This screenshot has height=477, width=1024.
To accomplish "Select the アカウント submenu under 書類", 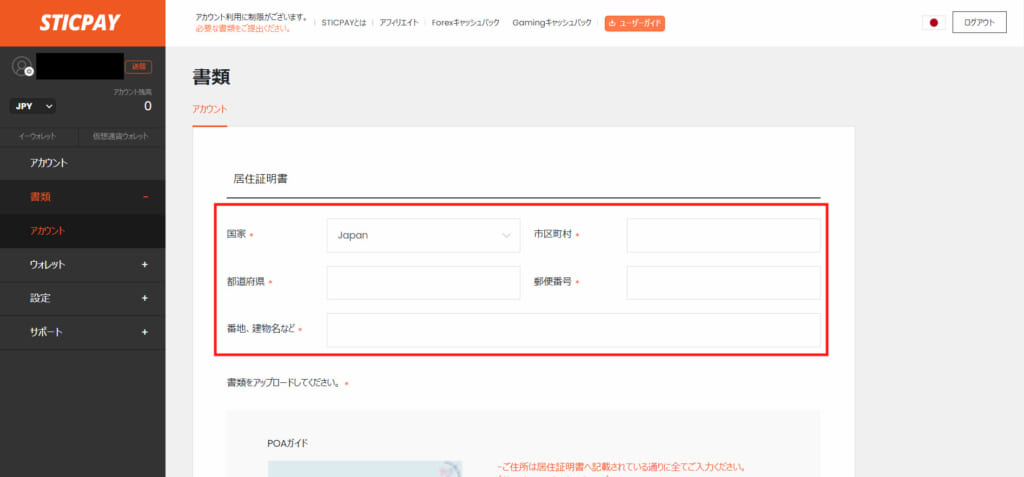I will 82,231.
